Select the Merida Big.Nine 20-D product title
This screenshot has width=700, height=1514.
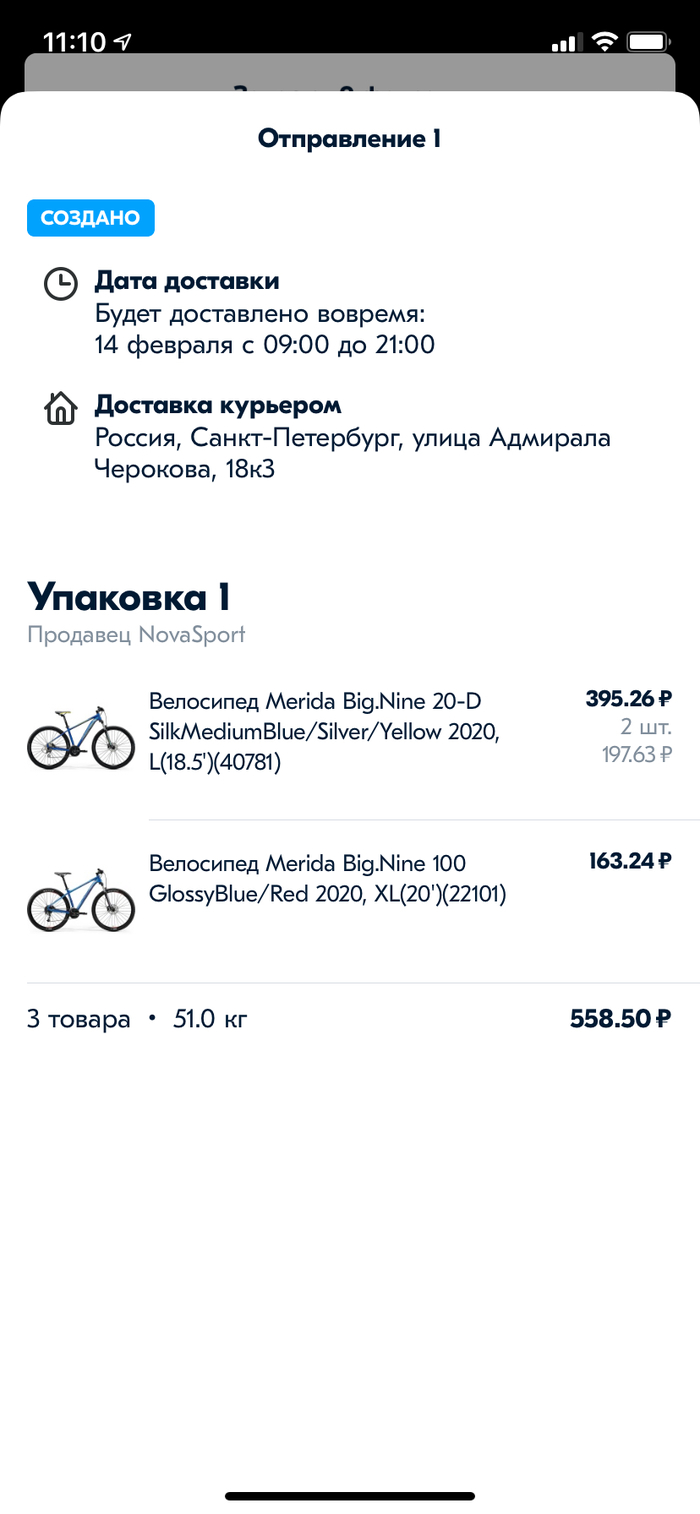[323, 732]
